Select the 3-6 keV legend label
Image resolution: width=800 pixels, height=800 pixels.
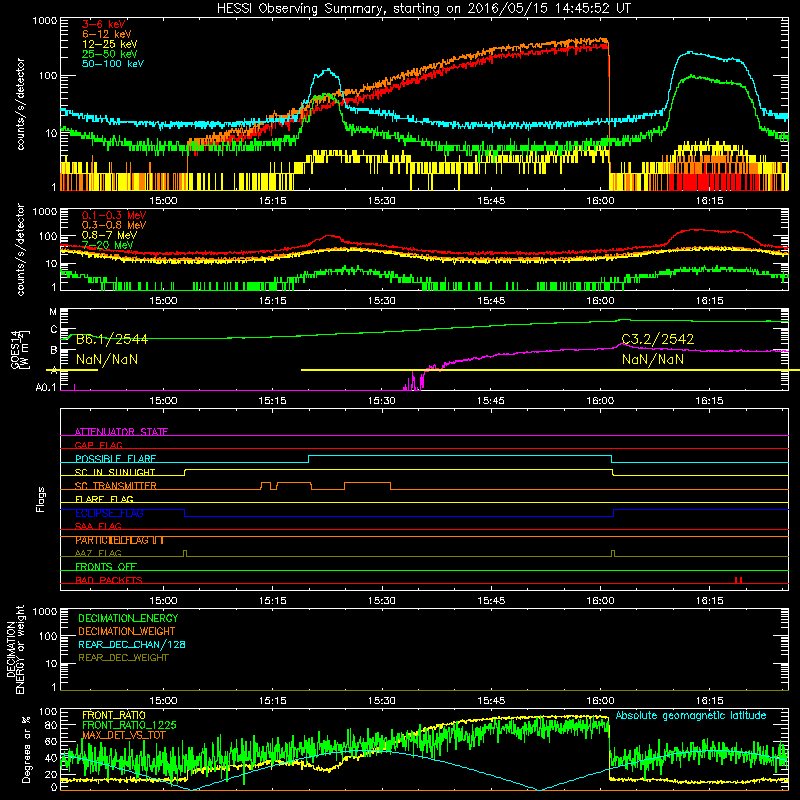104,24
